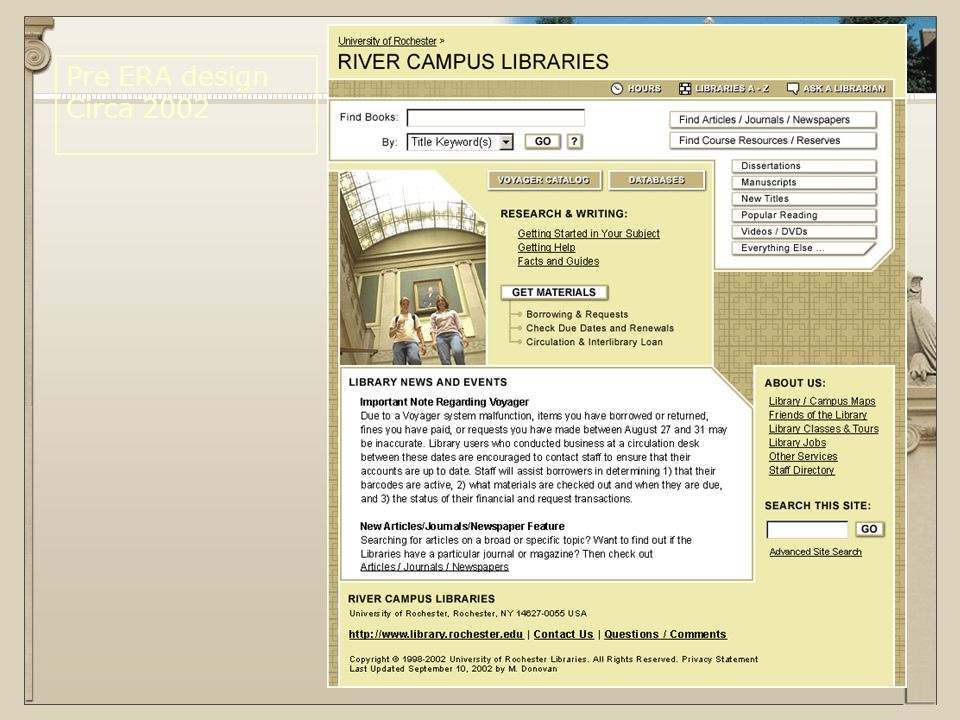Follow the Getting Help link
This screenshot has height=720, width=960.
coord(546,247)
